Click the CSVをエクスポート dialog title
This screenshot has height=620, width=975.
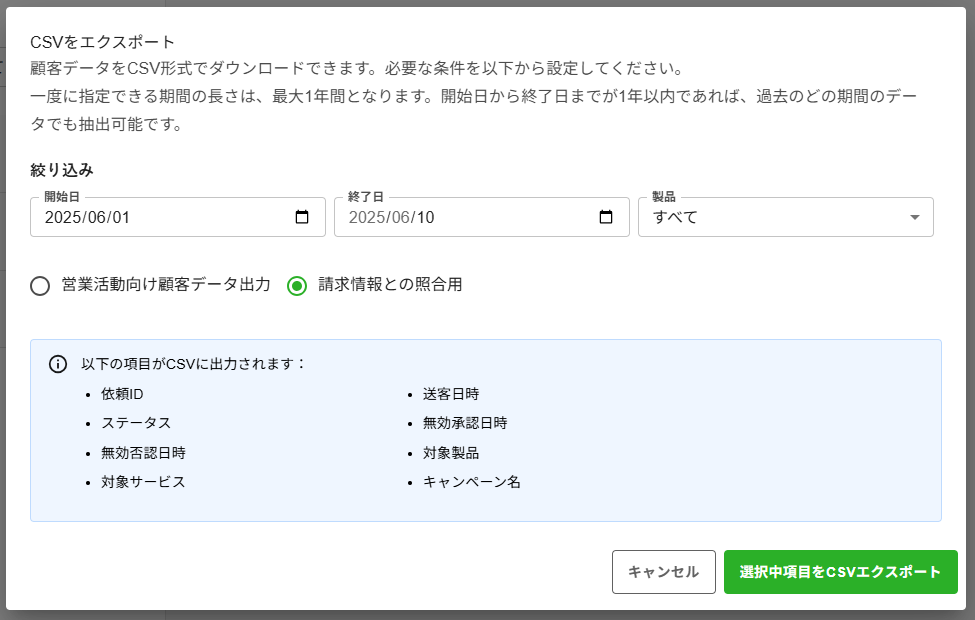[x=103, y=42]
